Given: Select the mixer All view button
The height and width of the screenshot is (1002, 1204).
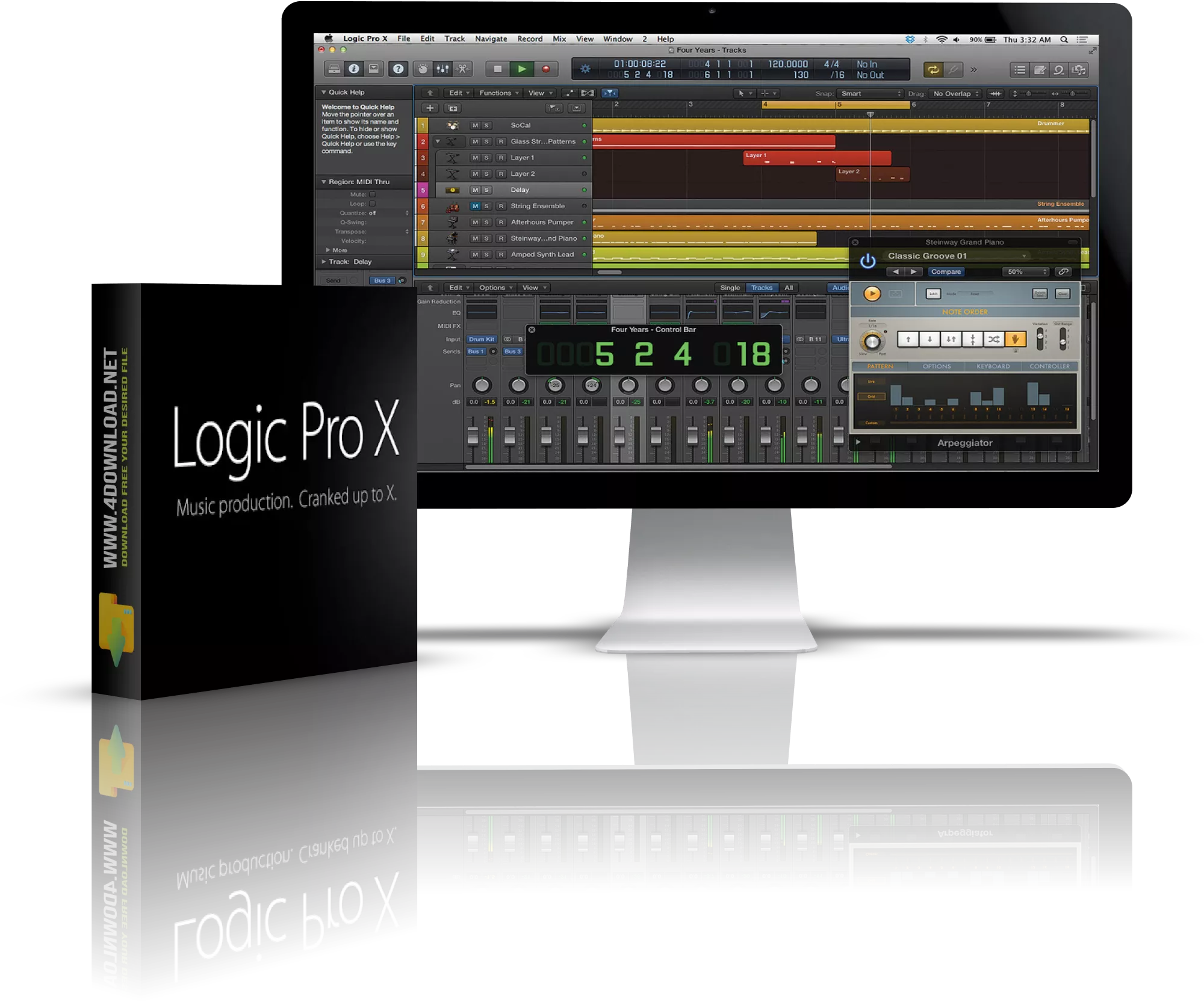Looking at the screenshot, I should [788, 288].
